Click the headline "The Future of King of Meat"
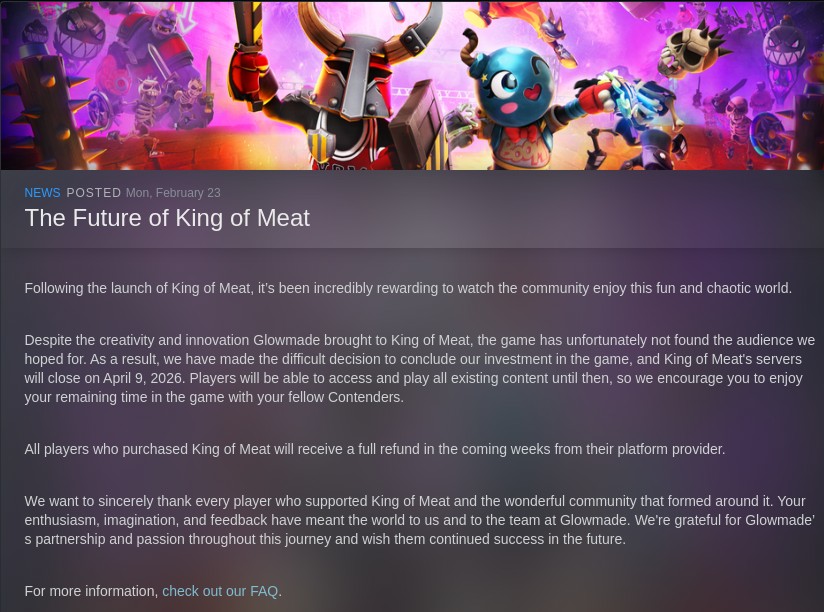The image size is (824, 612). click(167, 218)
